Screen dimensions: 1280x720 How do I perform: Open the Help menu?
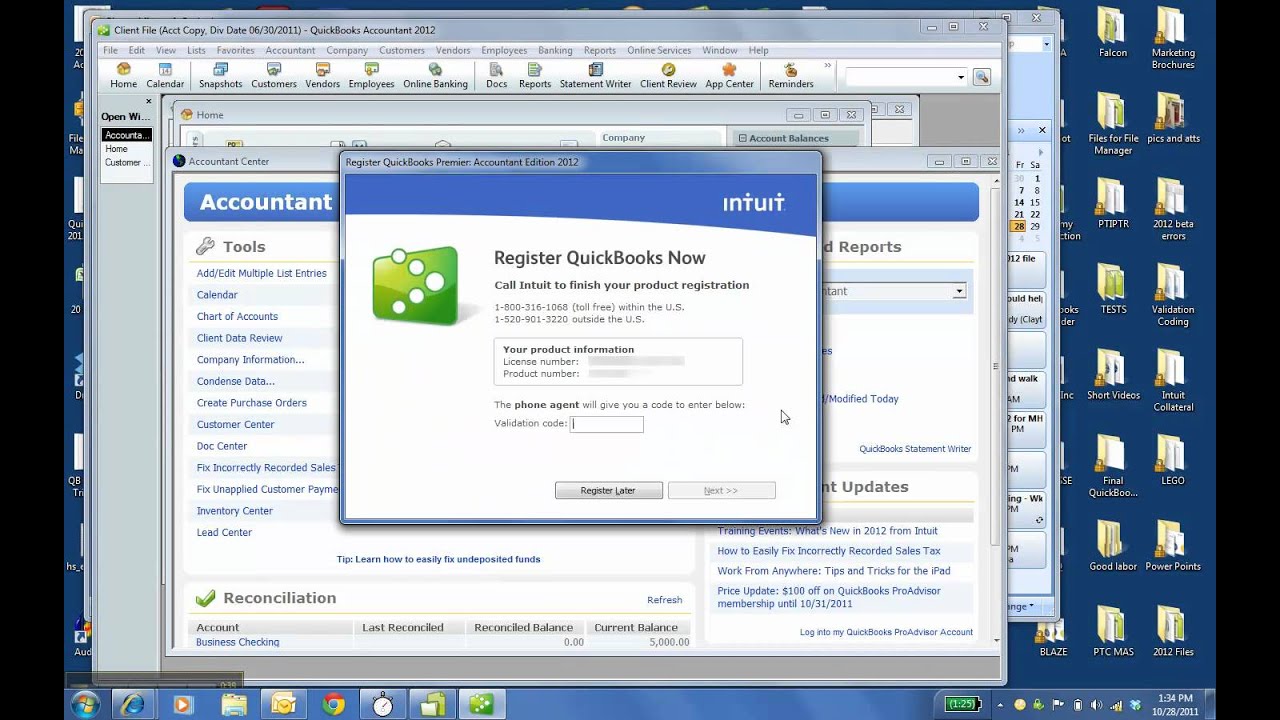pyautogui.click(x=758, y=50)
